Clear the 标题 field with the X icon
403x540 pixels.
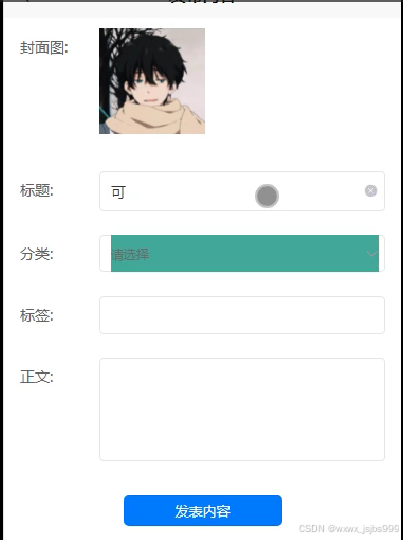pos(371,191)
